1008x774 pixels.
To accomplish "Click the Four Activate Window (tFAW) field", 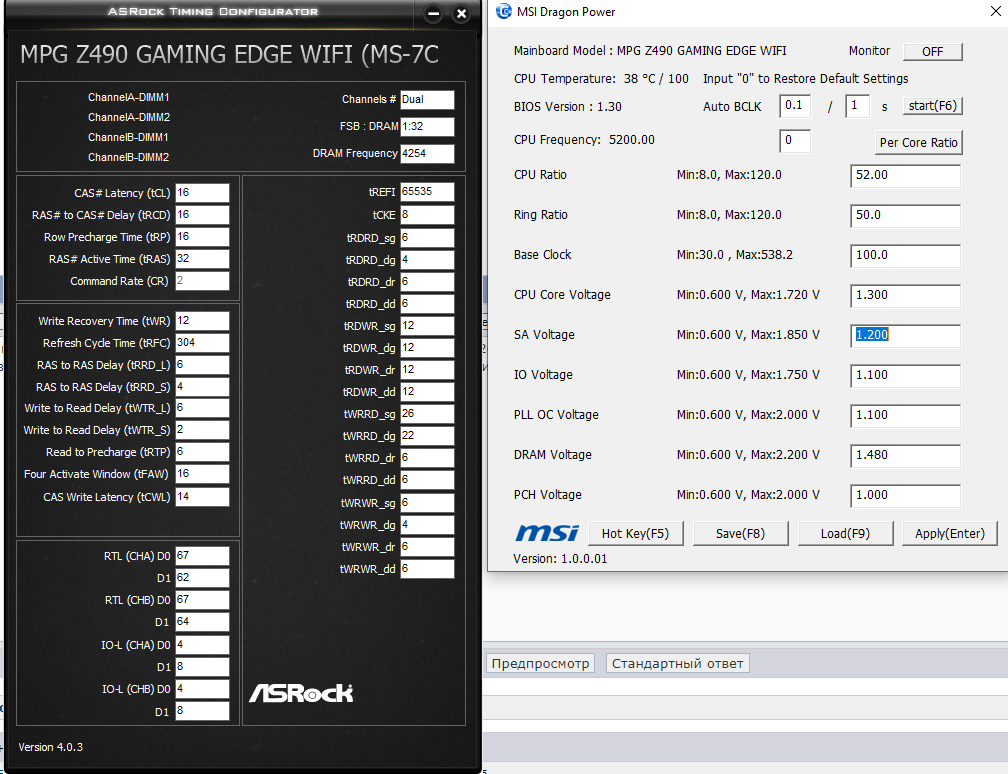I will point(202,474).
